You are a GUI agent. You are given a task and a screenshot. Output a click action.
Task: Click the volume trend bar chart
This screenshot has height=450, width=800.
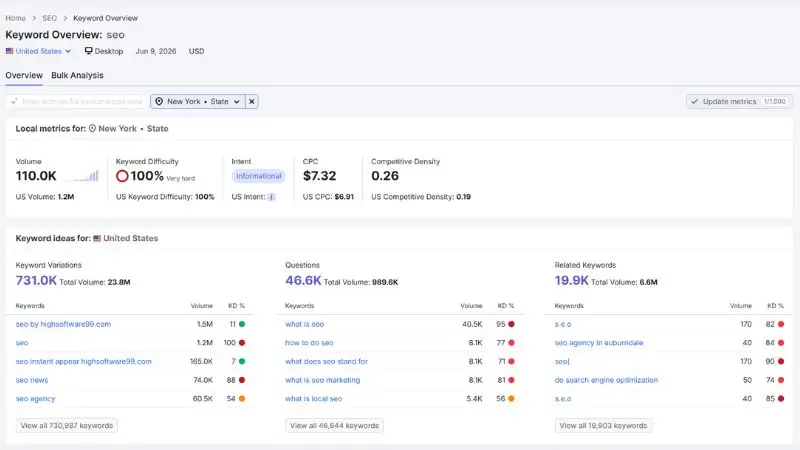[x=85, y=176]
